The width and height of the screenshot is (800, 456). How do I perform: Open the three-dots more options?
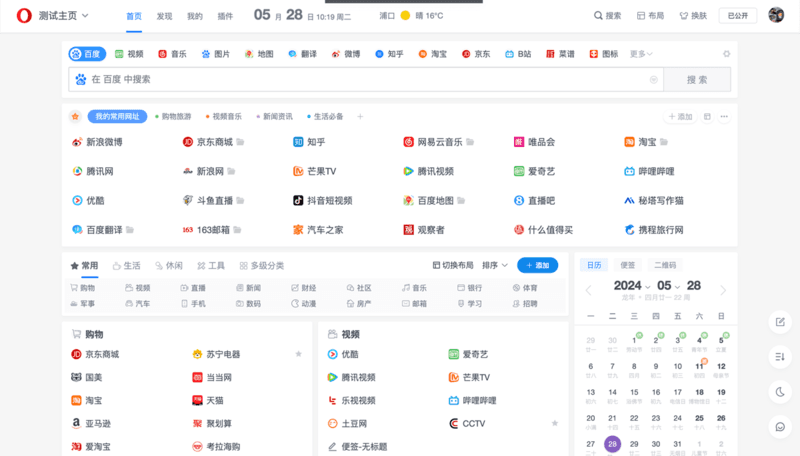coord(724,117)
